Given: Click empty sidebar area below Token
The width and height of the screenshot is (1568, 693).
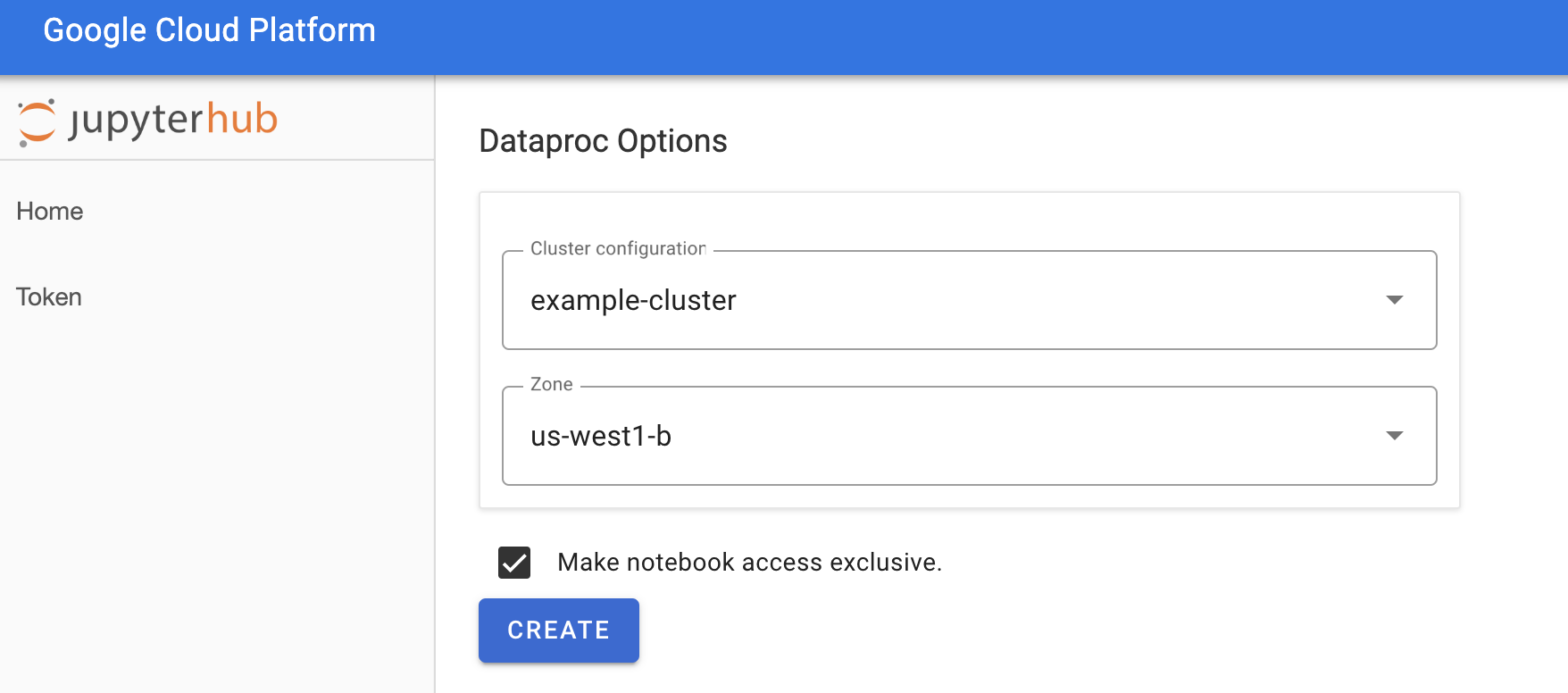Looking at the screenshot, I should [x=214, y=491].
